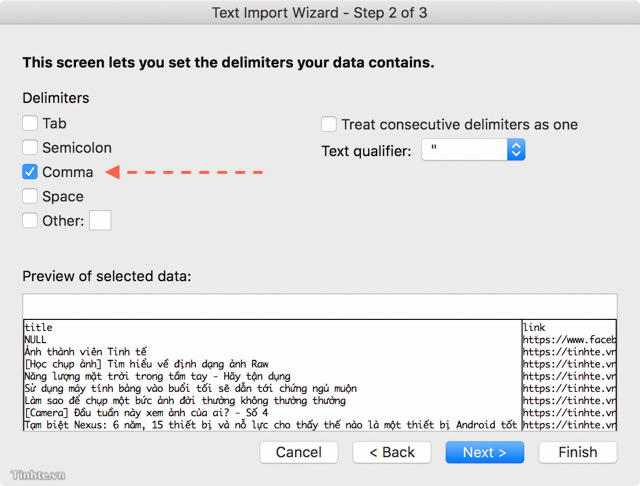Select the link column in preview

coord(569,375)
